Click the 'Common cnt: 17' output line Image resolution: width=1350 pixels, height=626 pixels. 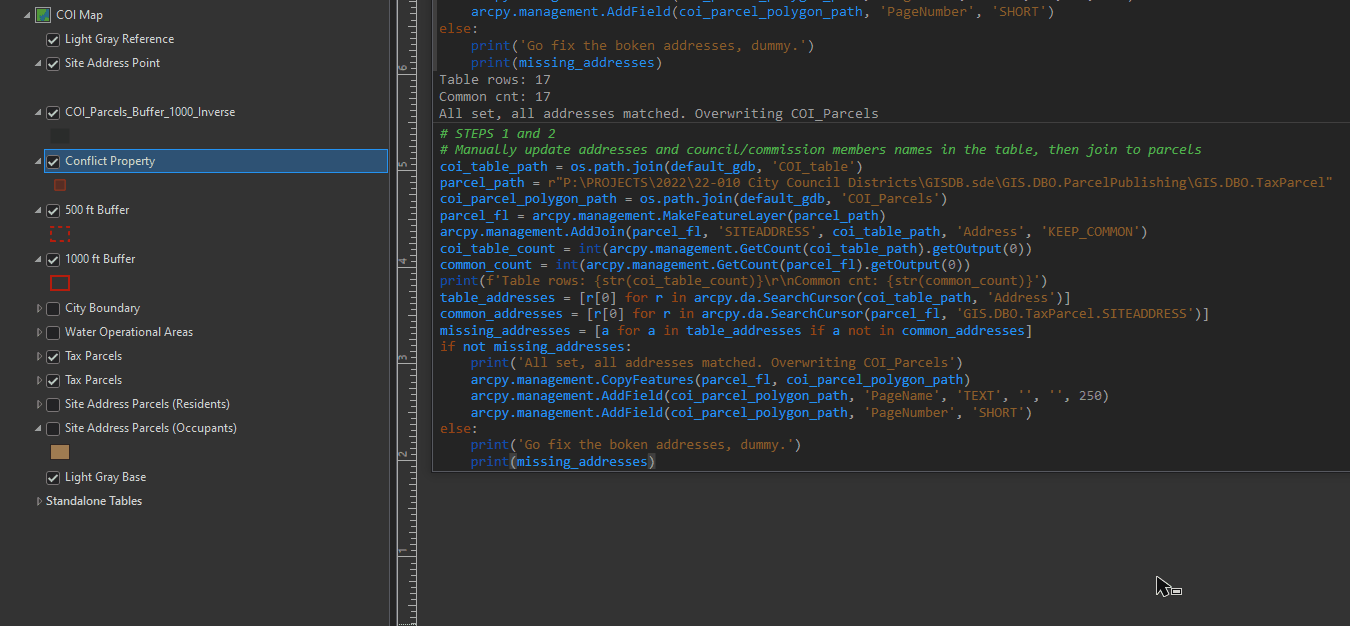click(x=495, y=98)
